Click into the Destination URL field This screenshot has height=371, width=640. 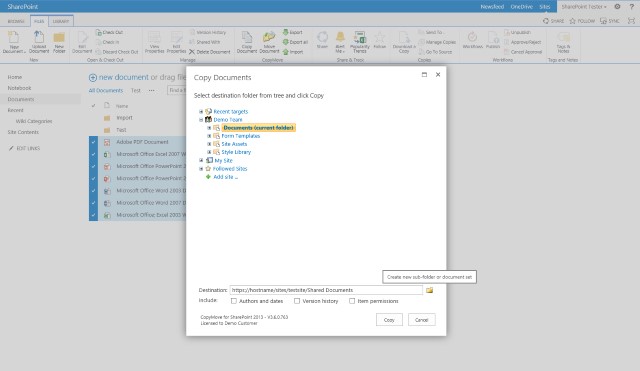(x=326, y=290)
